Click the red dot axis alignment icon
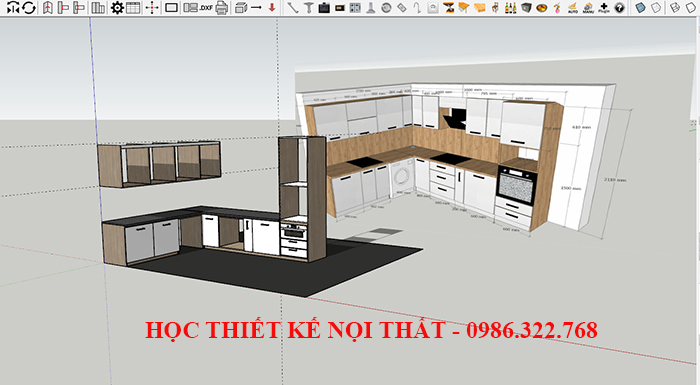Image resolution: width=700 pixels, height=385 pixels. pos(152,7)
